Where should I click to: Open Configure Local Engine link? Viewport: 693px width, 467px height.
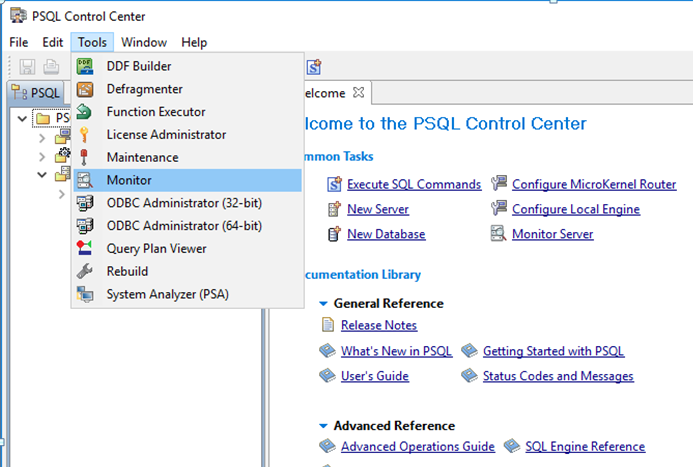pos(576,209)
